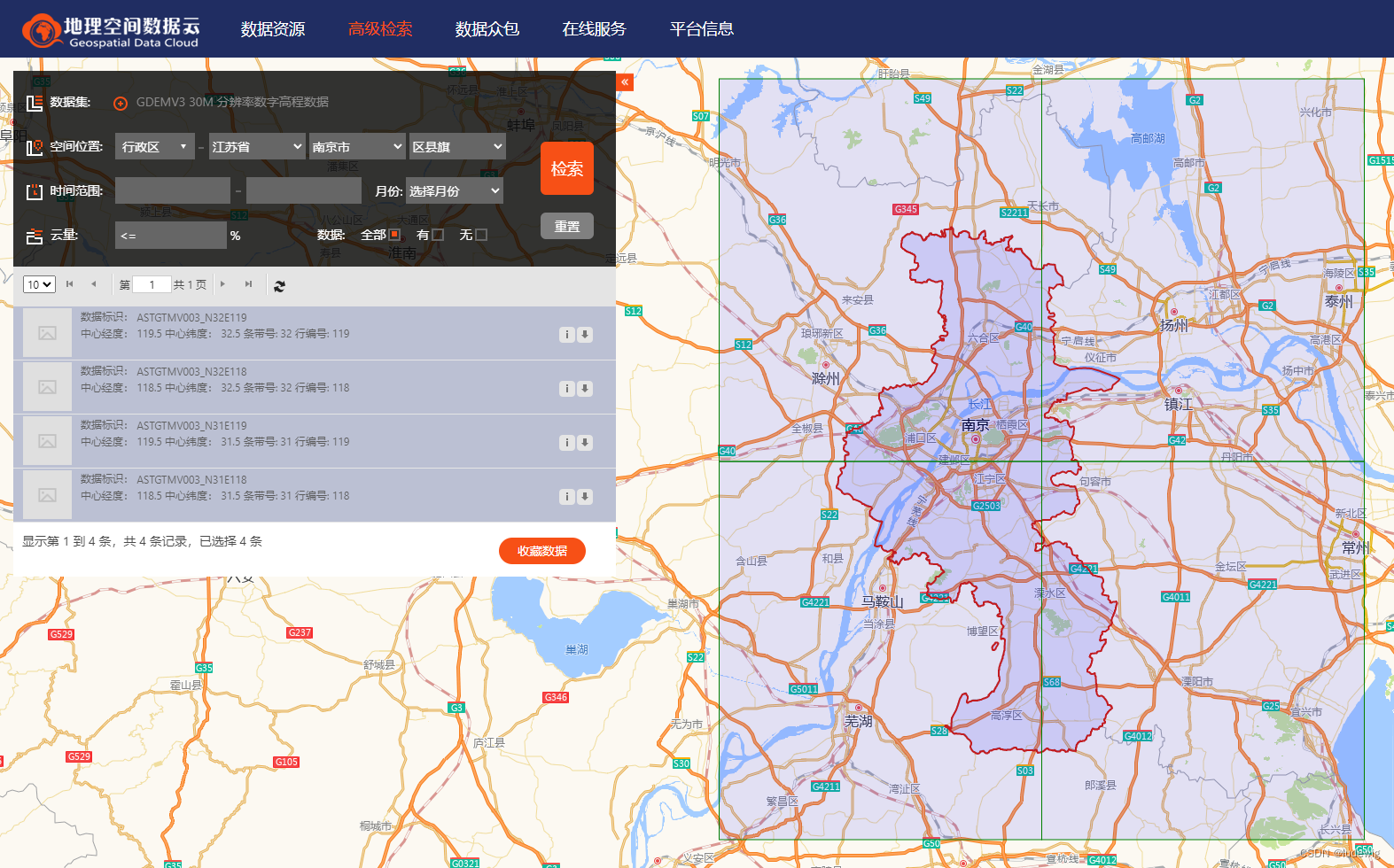Image resolution: width=1394 pixels, height=868 pixels.
Task: Click the record count status text
Action: pyautogui.click(x=142, y=541)
